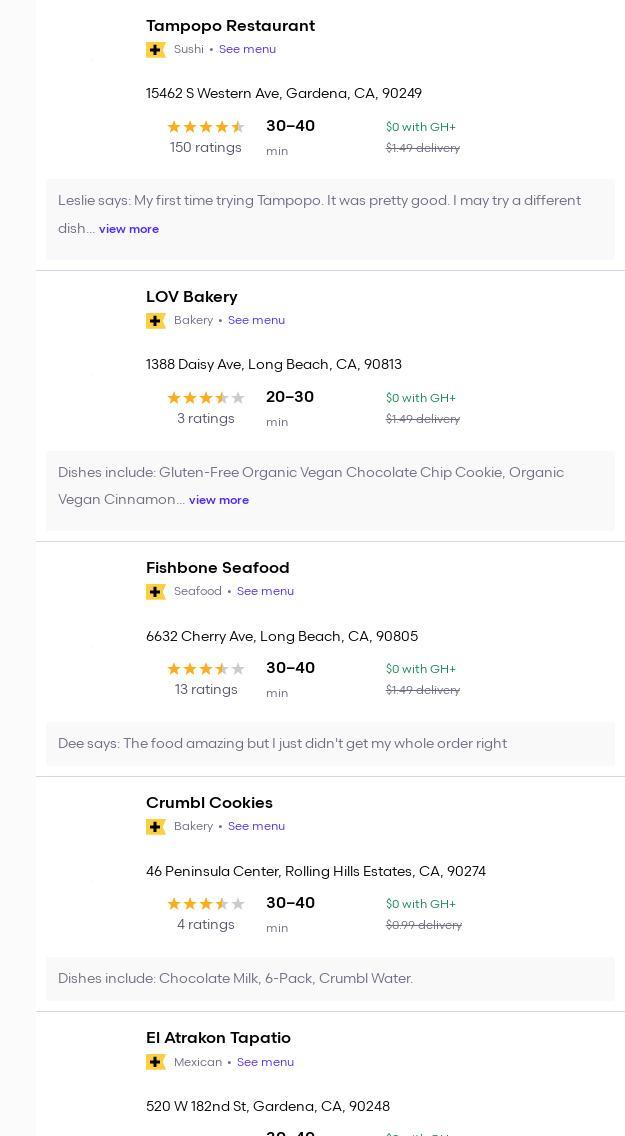Image resolution: width=625 pixels, height=1136 pixels.
Task: Expand Leslie's review with view more
Action: coord(129,229)
